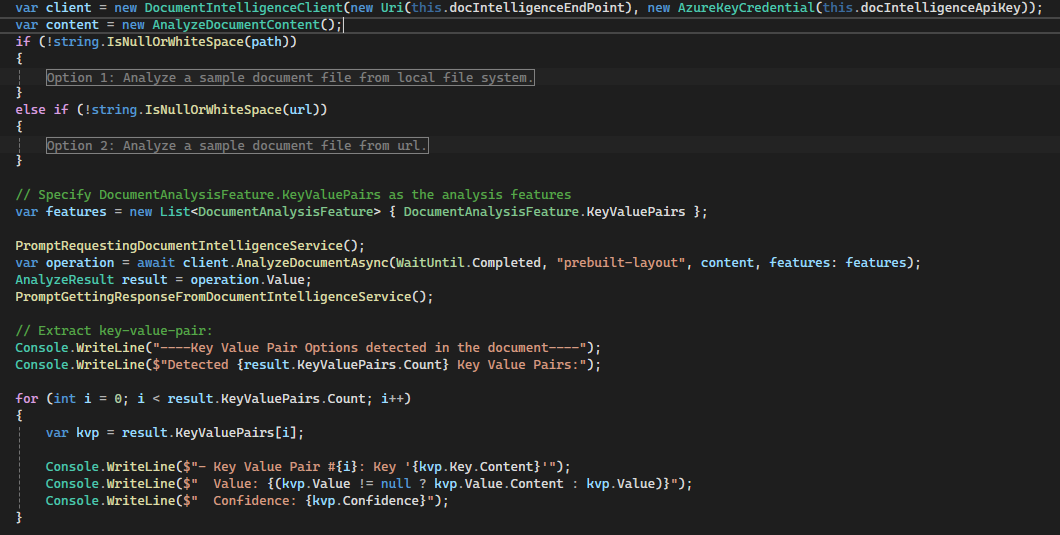
Task: Click the for keyword of the loop
Action: [27, 399]
